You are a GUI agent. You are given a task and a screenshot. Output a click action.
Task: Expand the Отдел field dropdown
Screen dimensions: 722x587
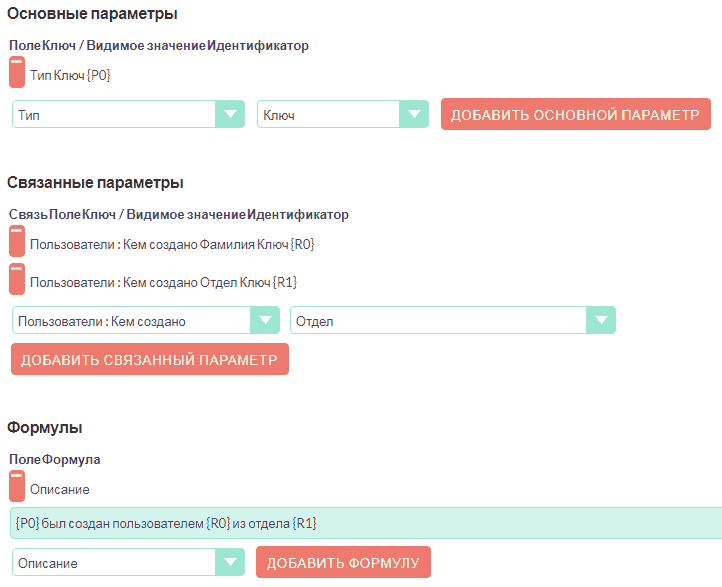click(600, 321)
